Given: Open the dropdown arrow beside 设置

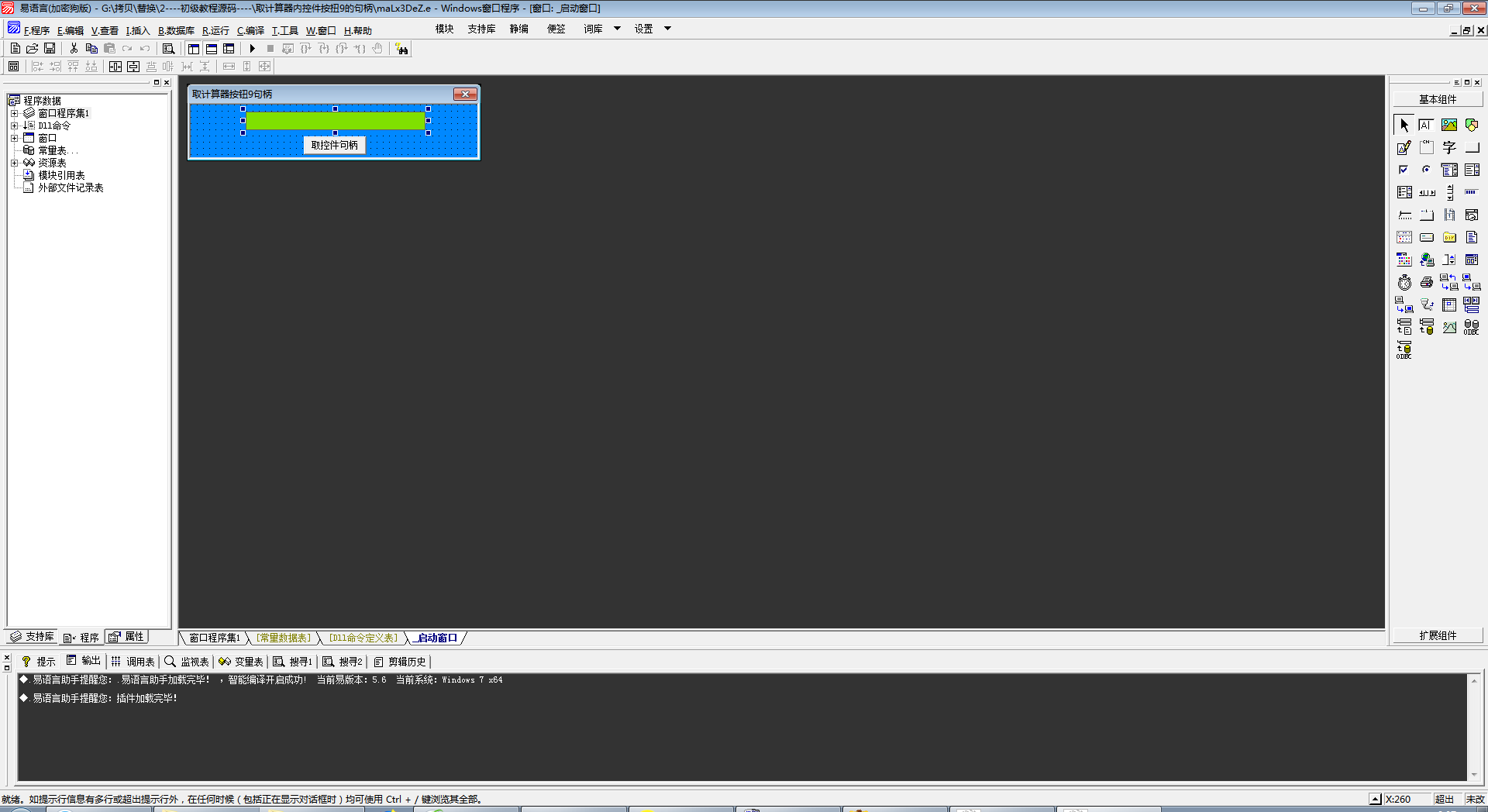Looking at the screenshot, I should 667,29.
